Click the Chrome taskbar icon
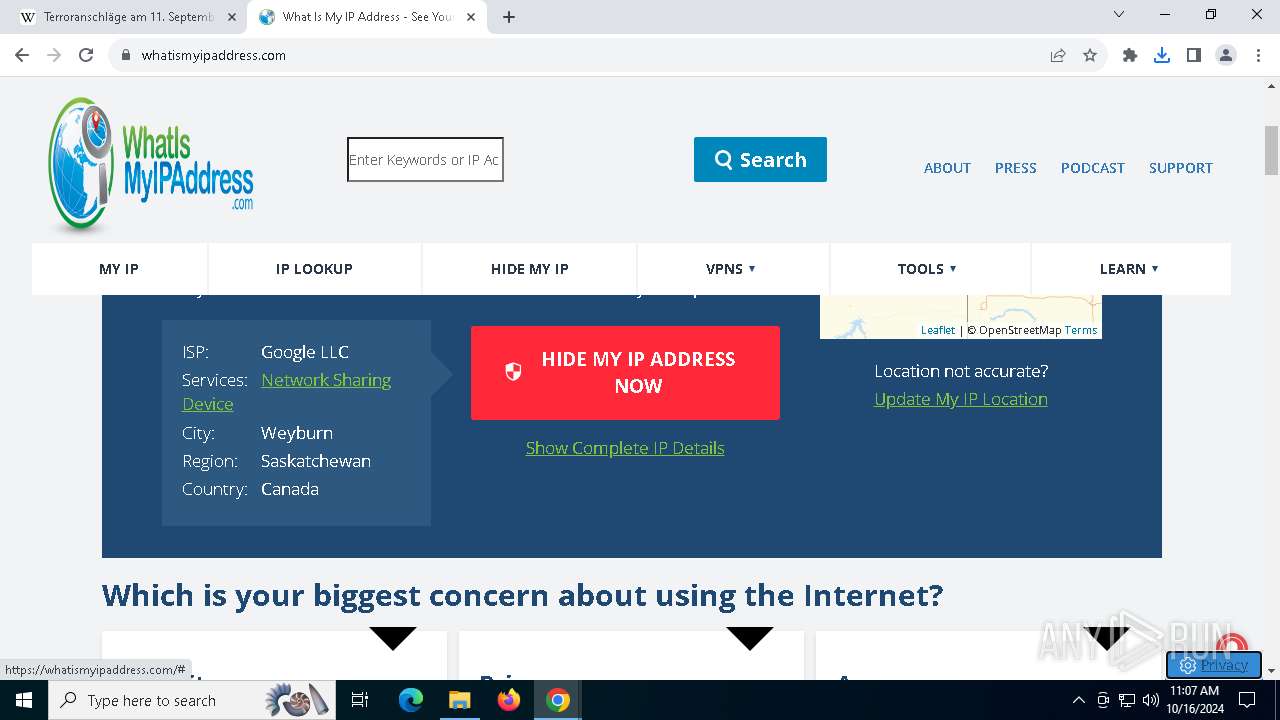1280x720 pixels. pyautogui.click(x=558, y=700)
